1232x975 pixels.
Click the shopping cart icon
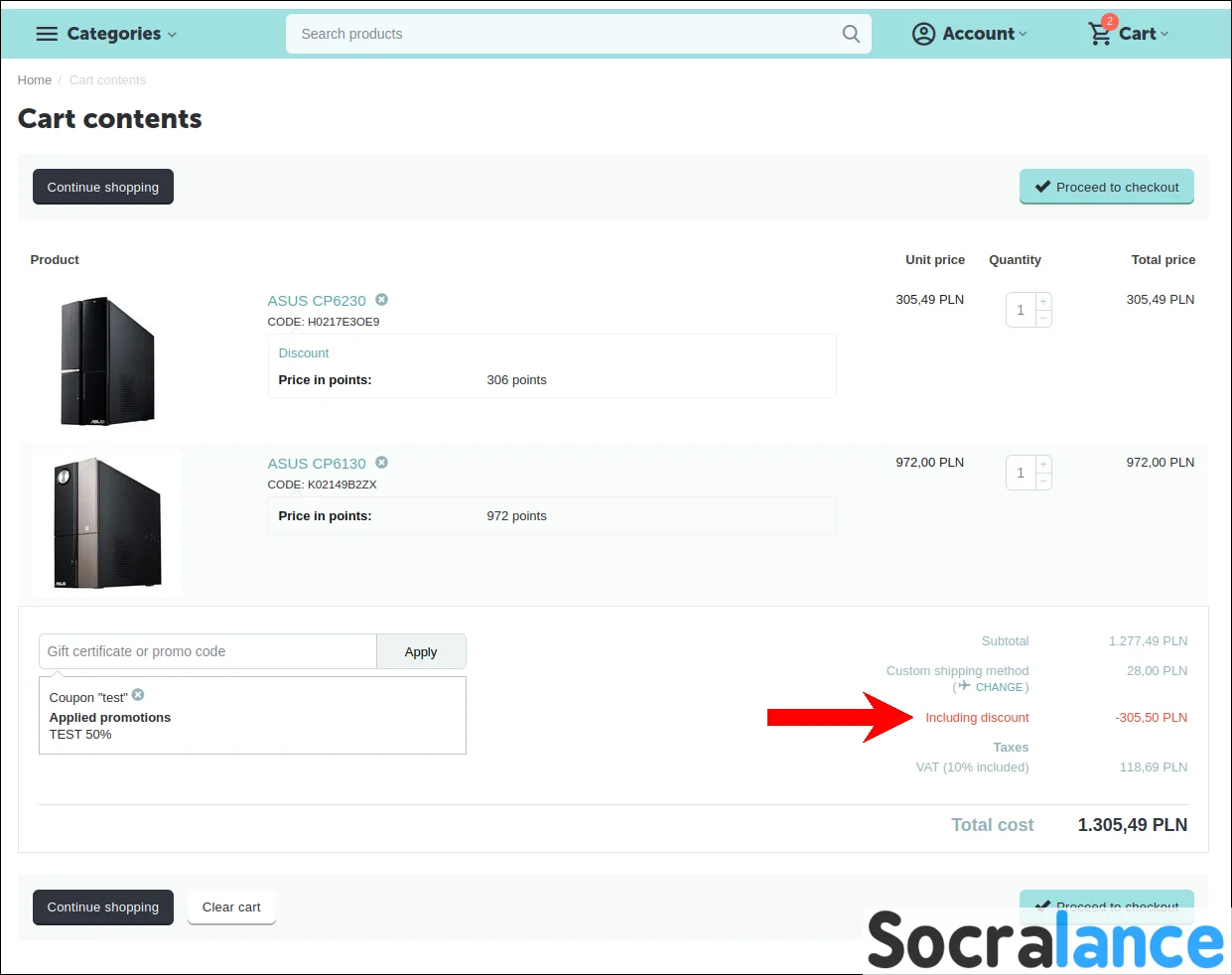1099,35
